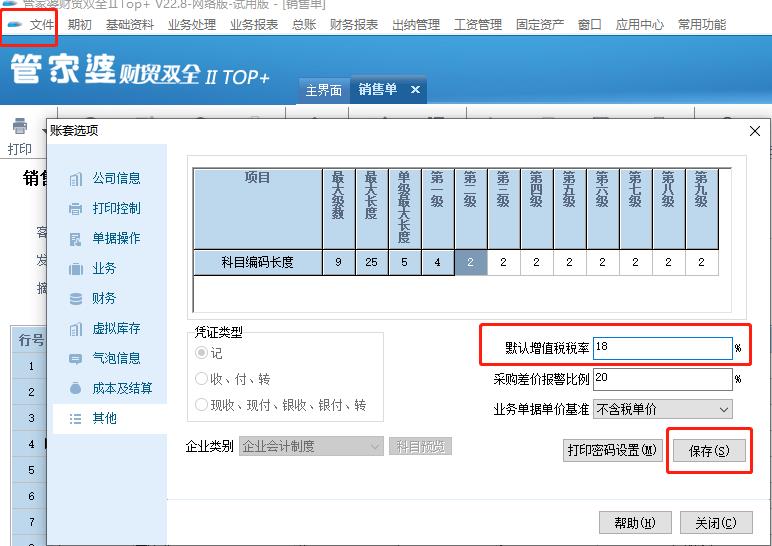Select 收、付、转 voucher type radio

tap(201, 379)
